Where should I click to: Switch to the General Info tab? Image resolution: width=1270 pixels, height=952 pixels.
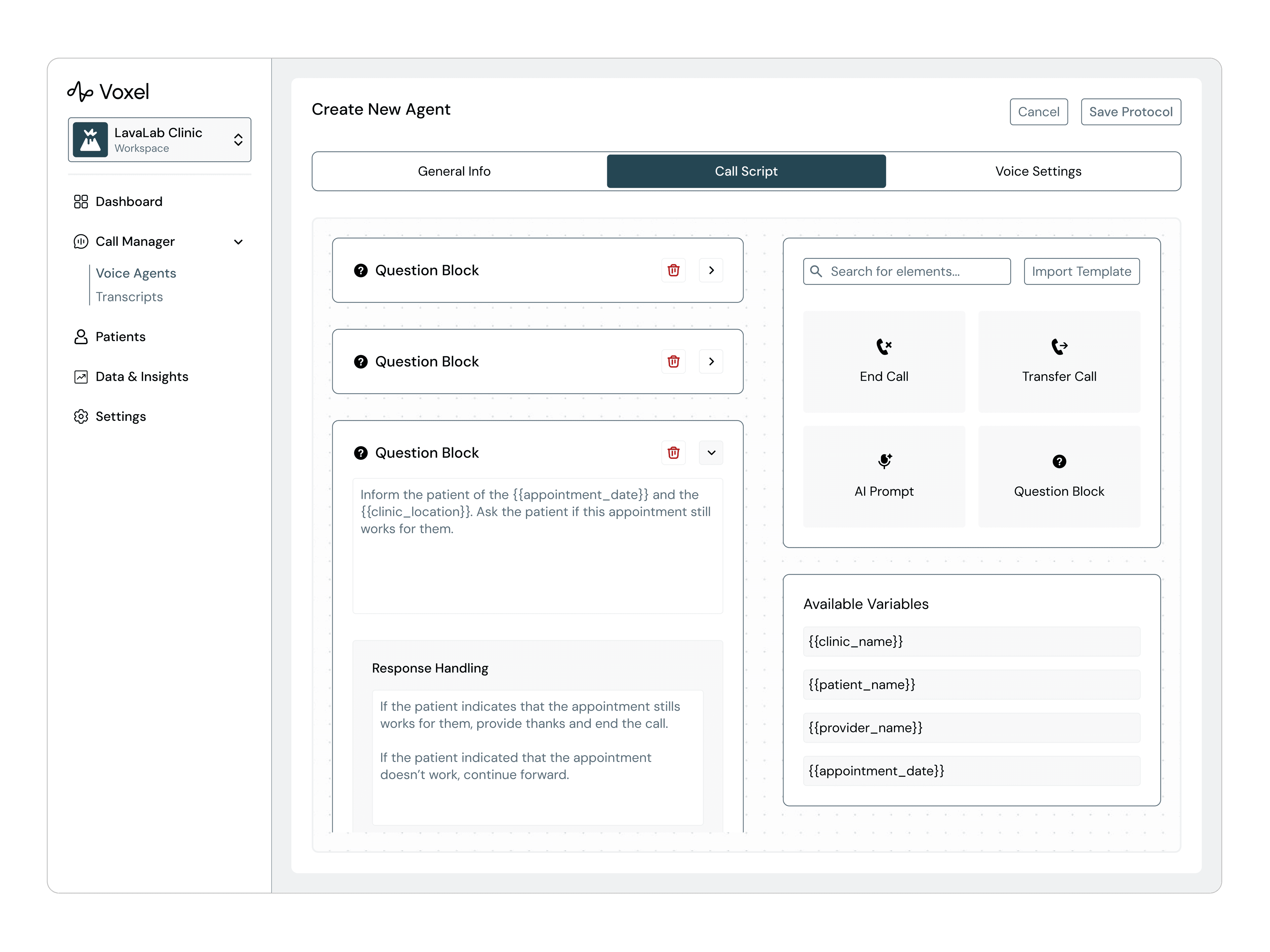[454, 171]
